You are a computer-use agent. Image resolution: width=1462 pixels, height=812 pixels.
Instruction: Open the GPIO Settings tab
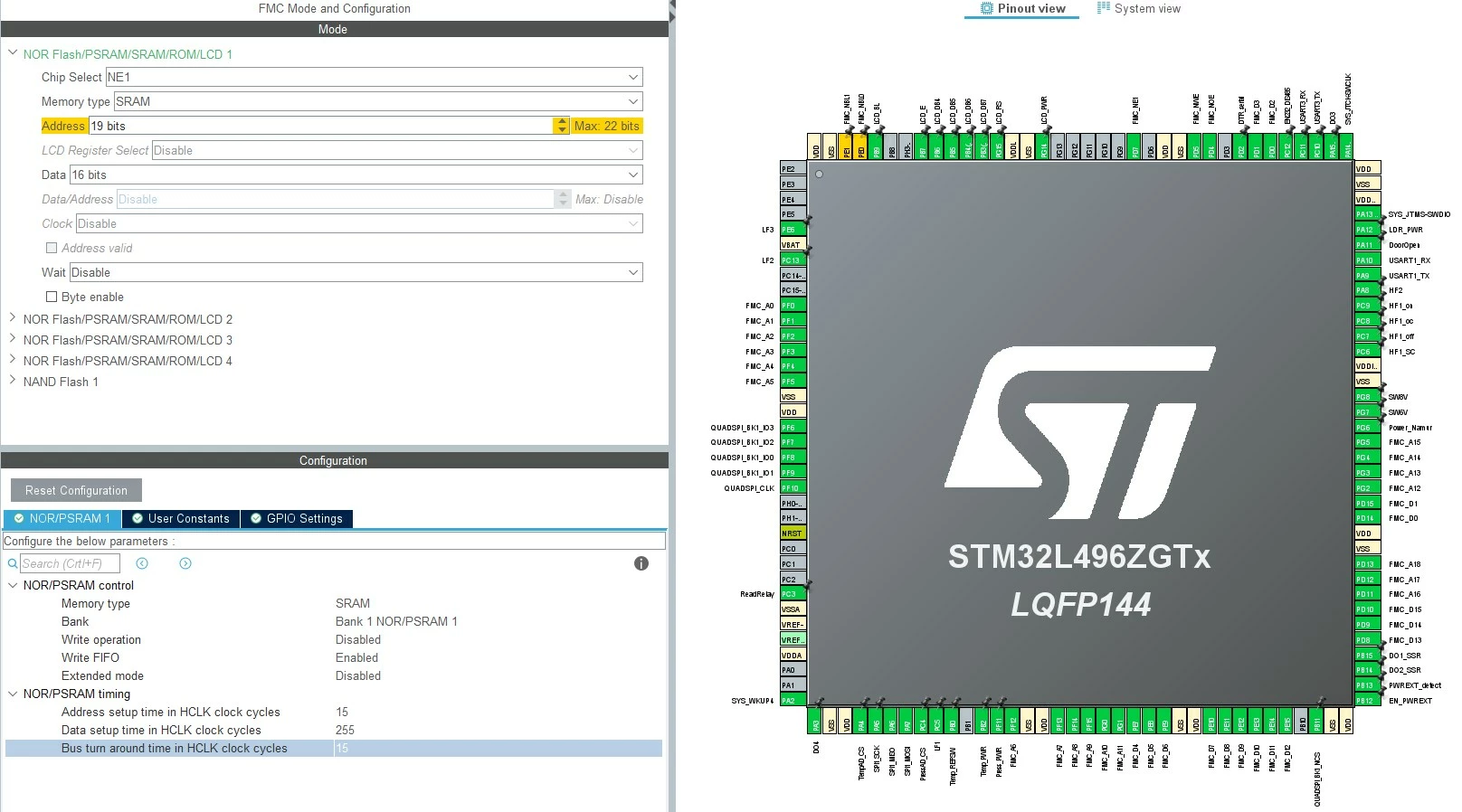coord(297,518)
